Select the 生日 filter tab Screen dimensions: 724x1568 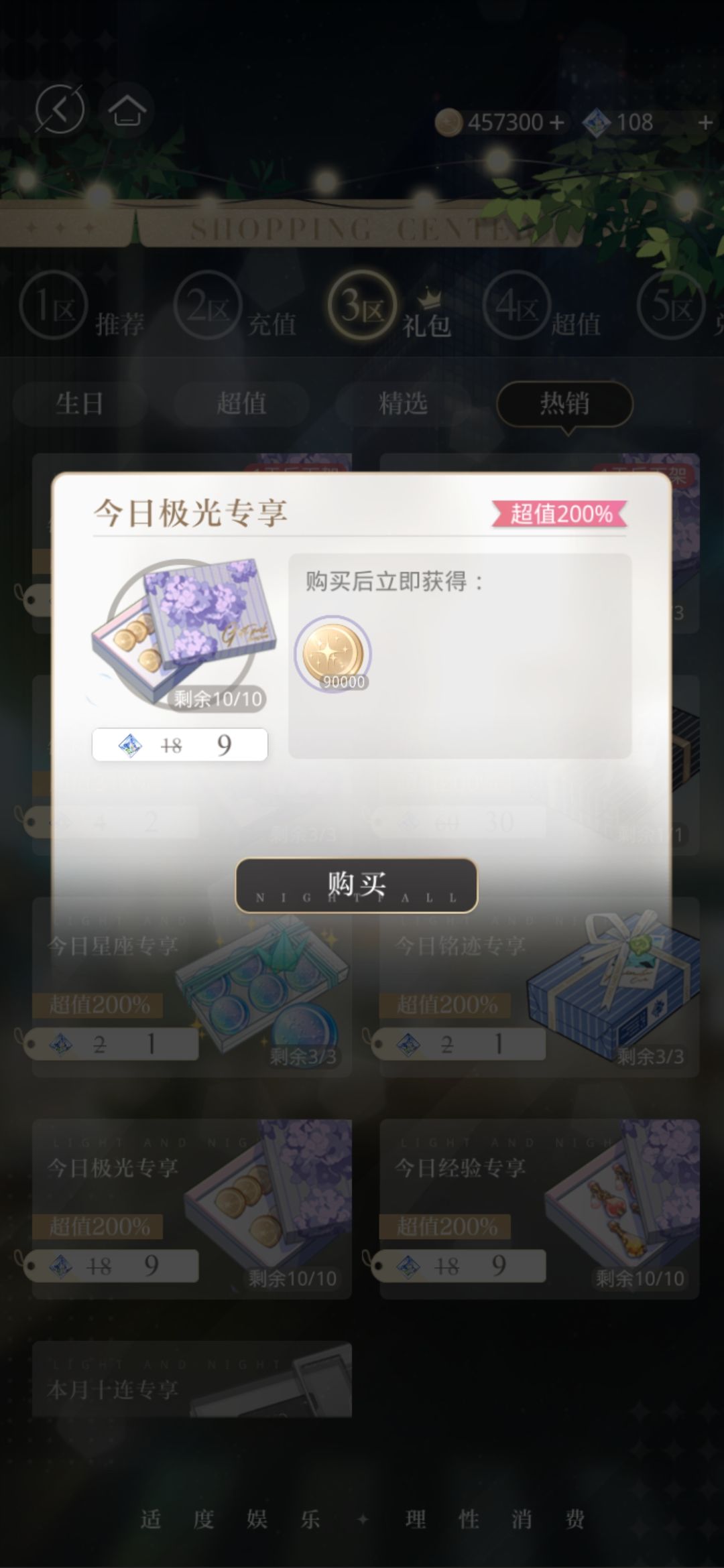pos(80,404)
